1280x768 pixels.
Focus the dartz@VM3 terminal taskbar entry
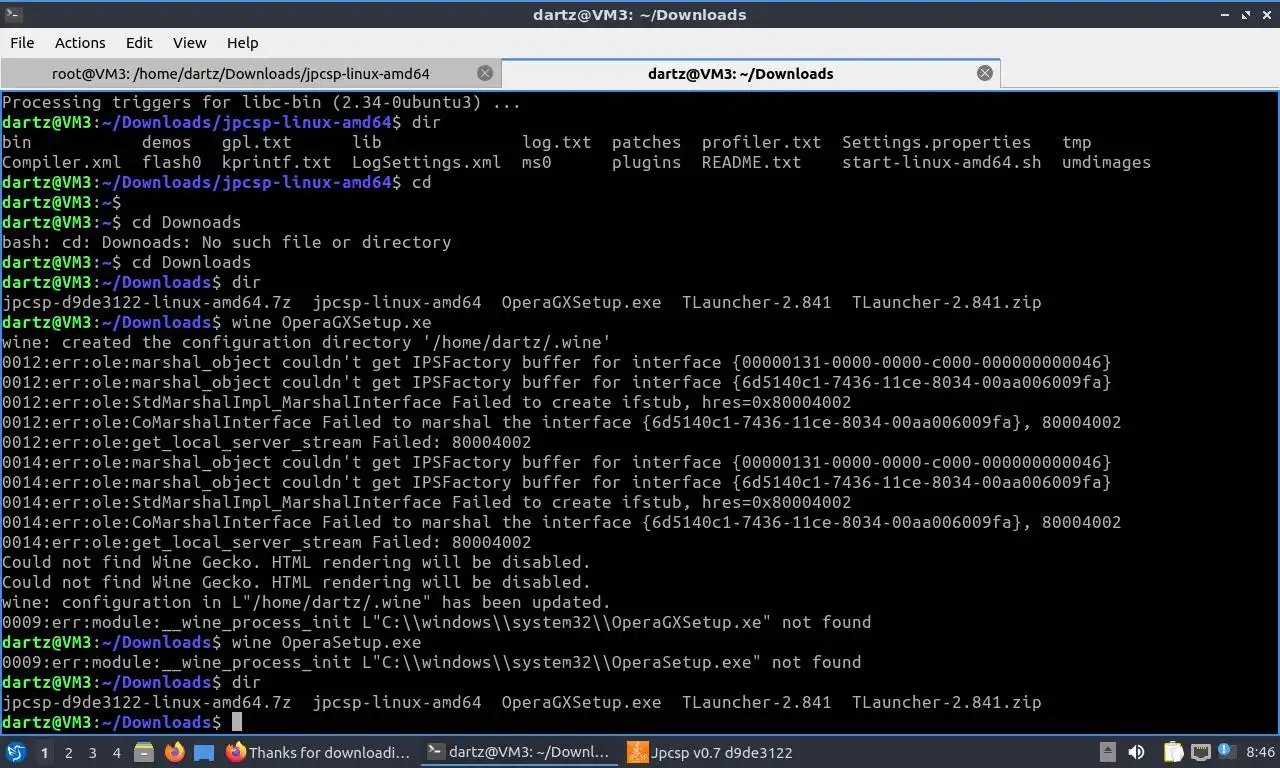tap(518, 752)
